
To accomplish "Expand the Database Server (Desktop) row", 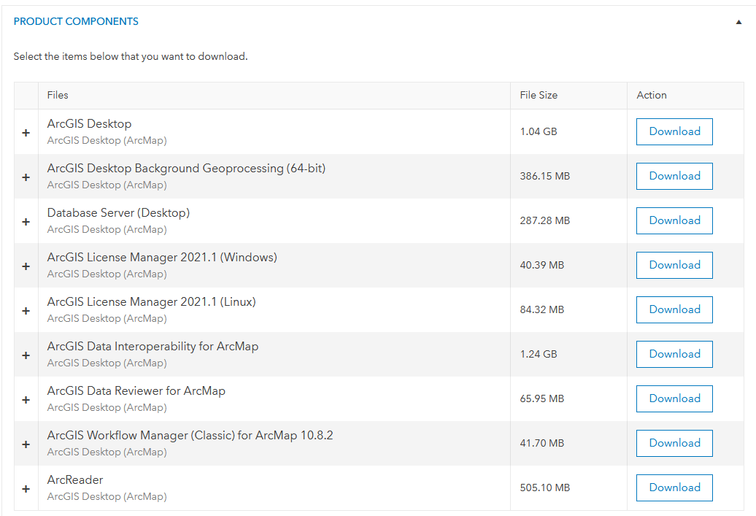I will tap(26, 221).
